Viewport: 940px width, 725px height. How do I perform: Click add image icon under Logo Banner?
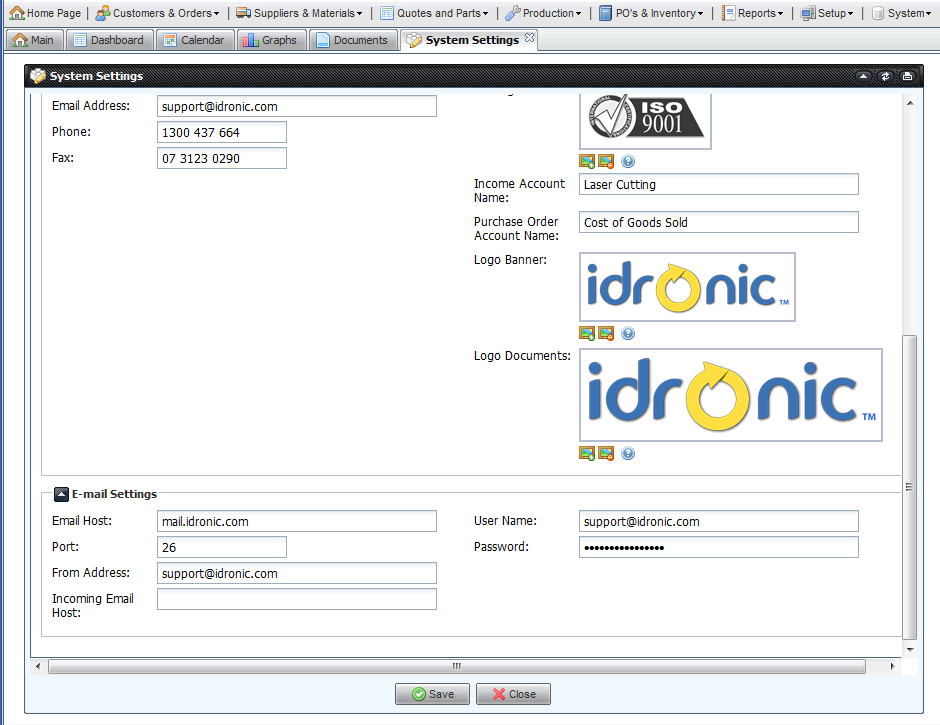(587, 333)
